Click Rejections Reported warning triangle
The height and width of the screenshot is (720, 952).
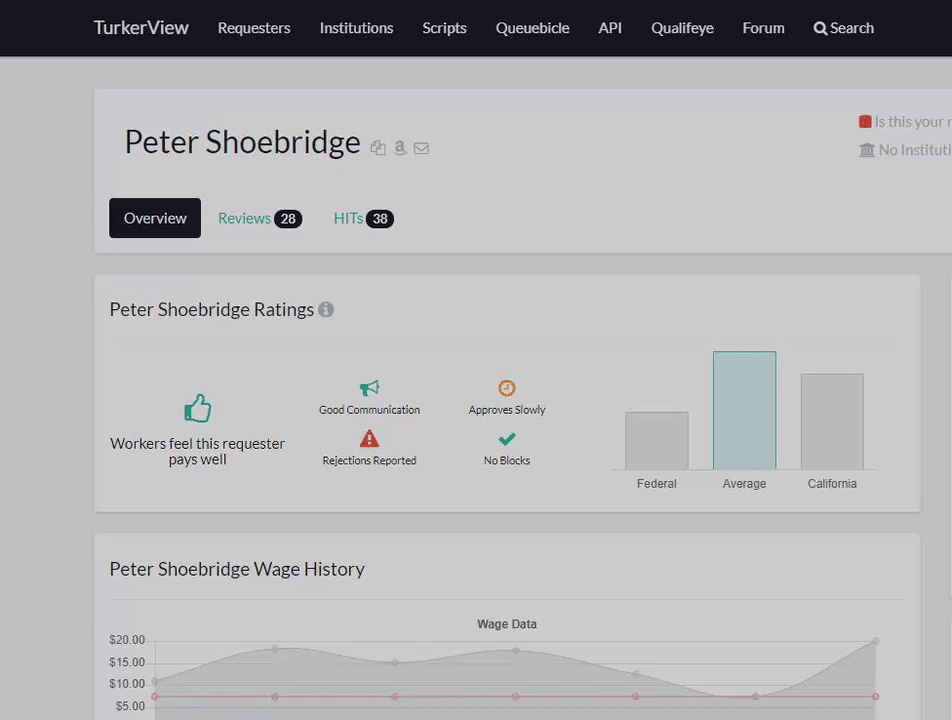pos(369,438)
